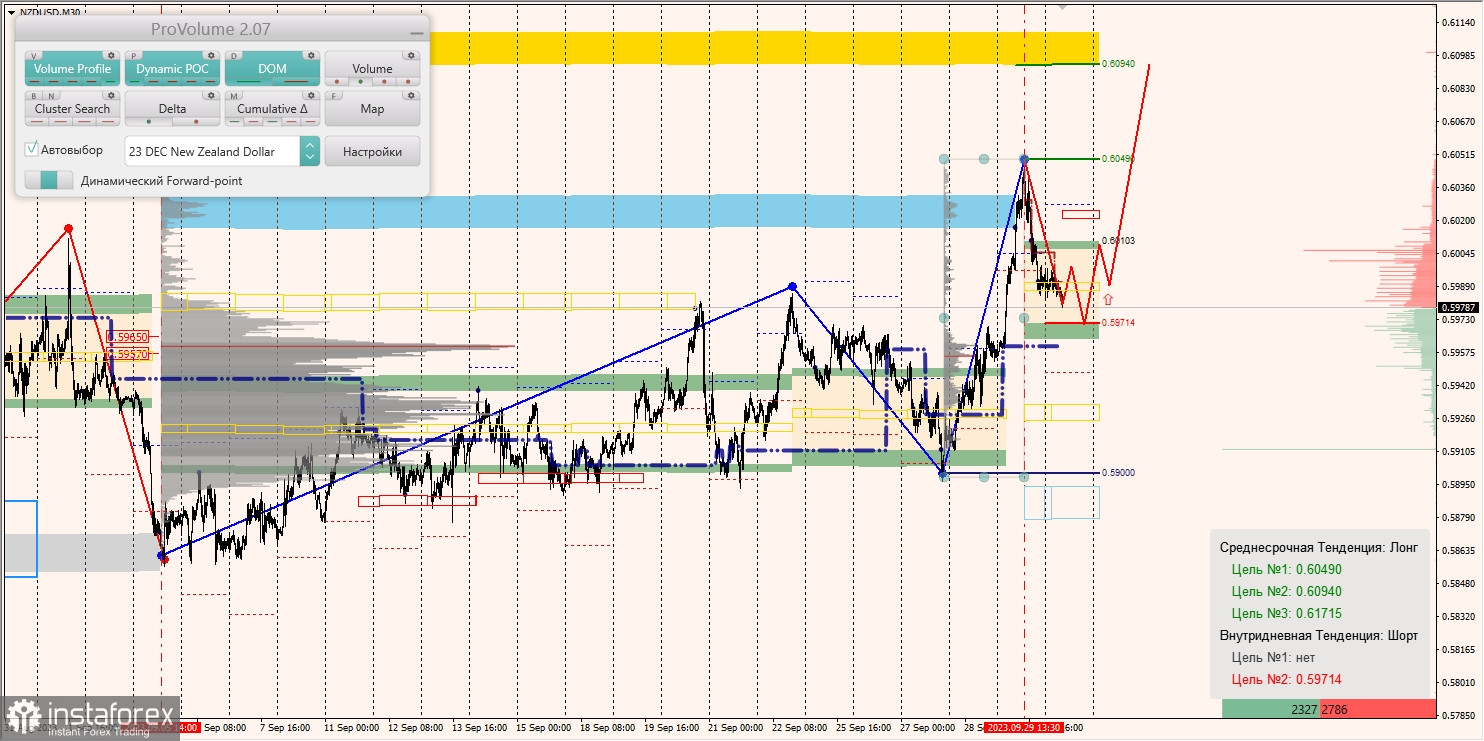Click the 0.59650 price tag
The width and height of the screenshot is (1484, 741).
(x=129, y=337)
